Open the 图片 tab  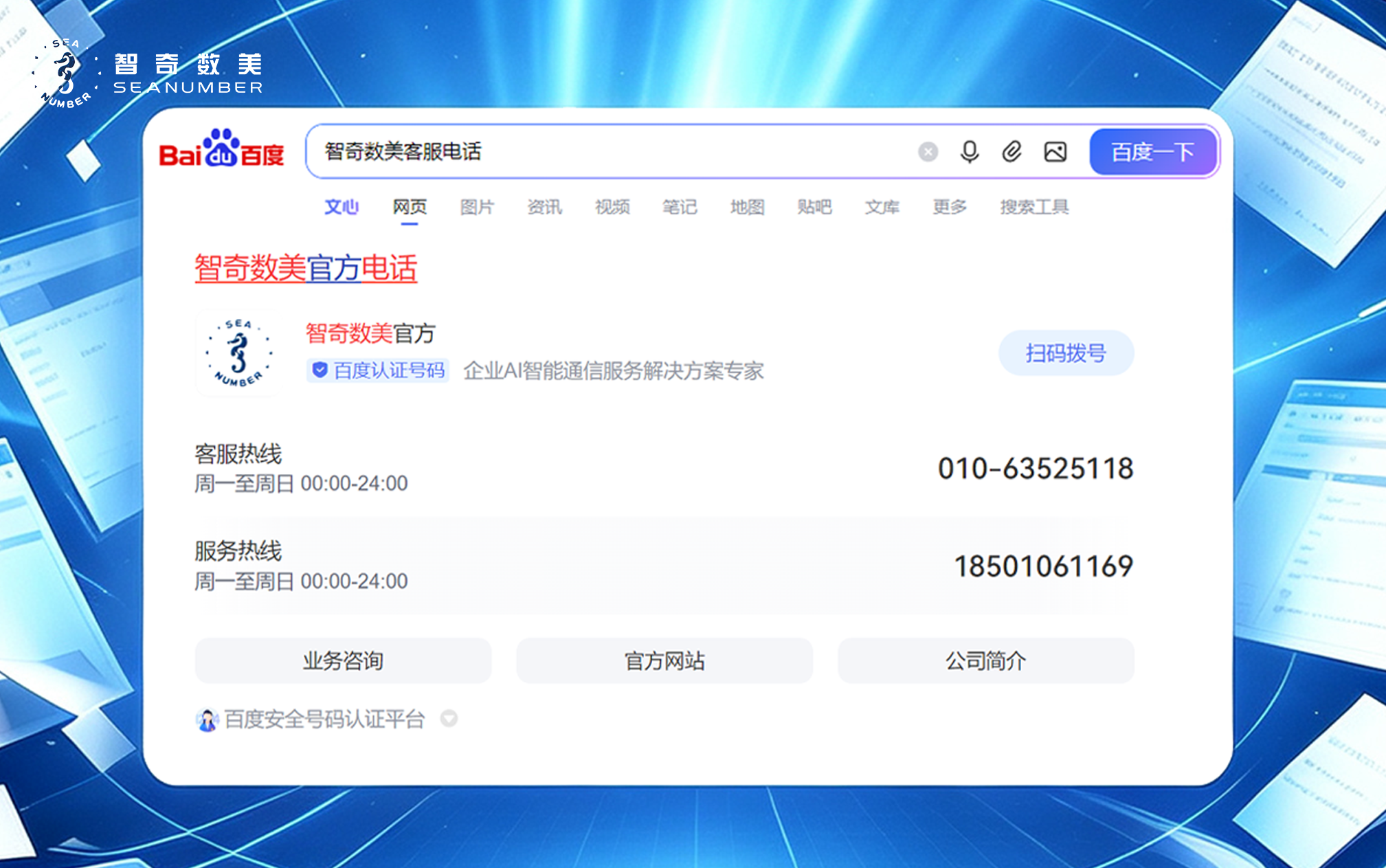click(477, 207)
